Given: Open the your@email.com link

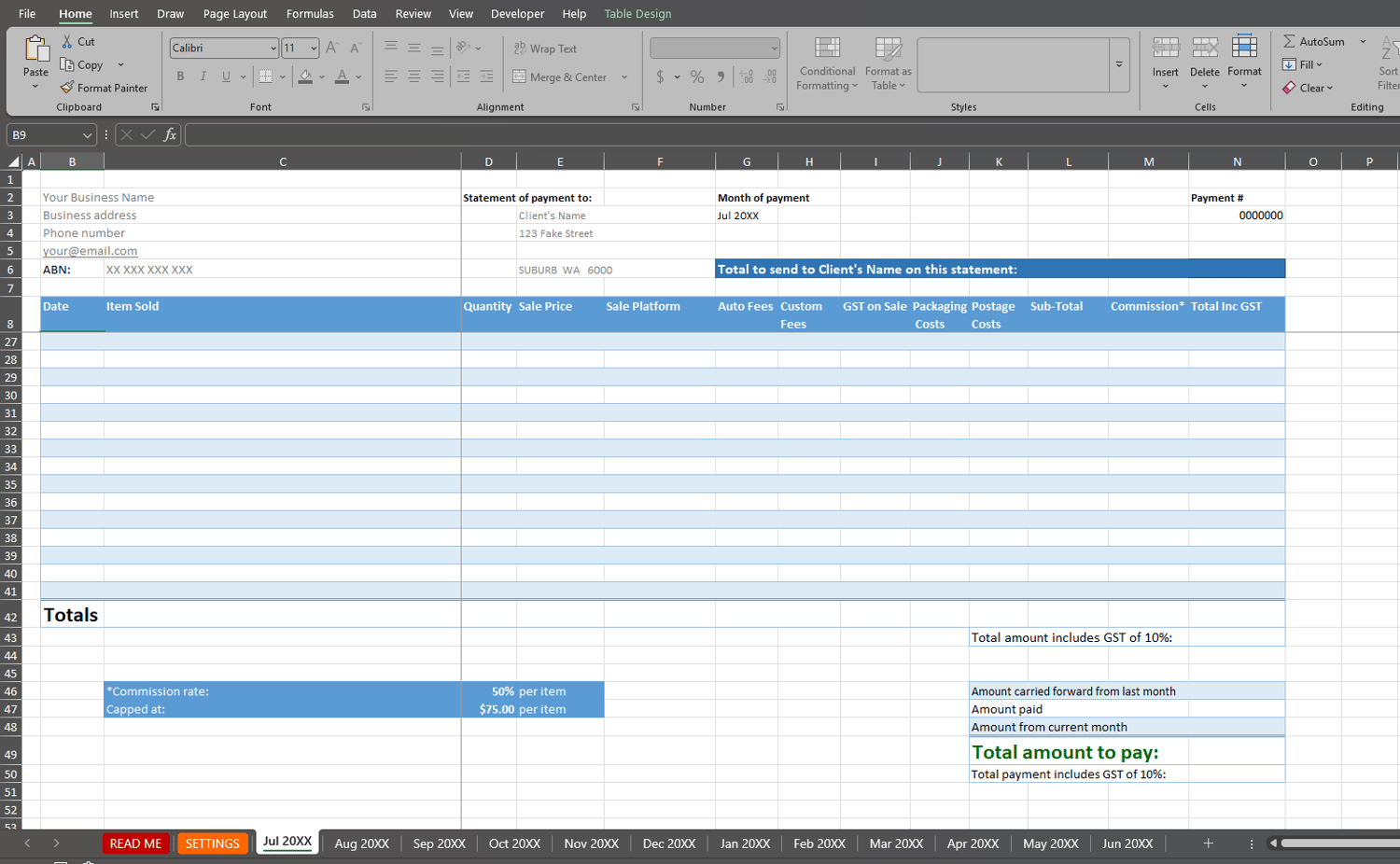Looking at the screenshot, I should pos(90,251).
